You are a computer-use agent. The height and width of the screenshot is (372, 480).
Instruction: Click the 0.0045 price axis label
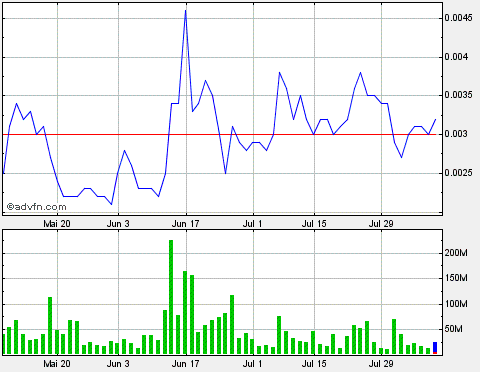458,18
